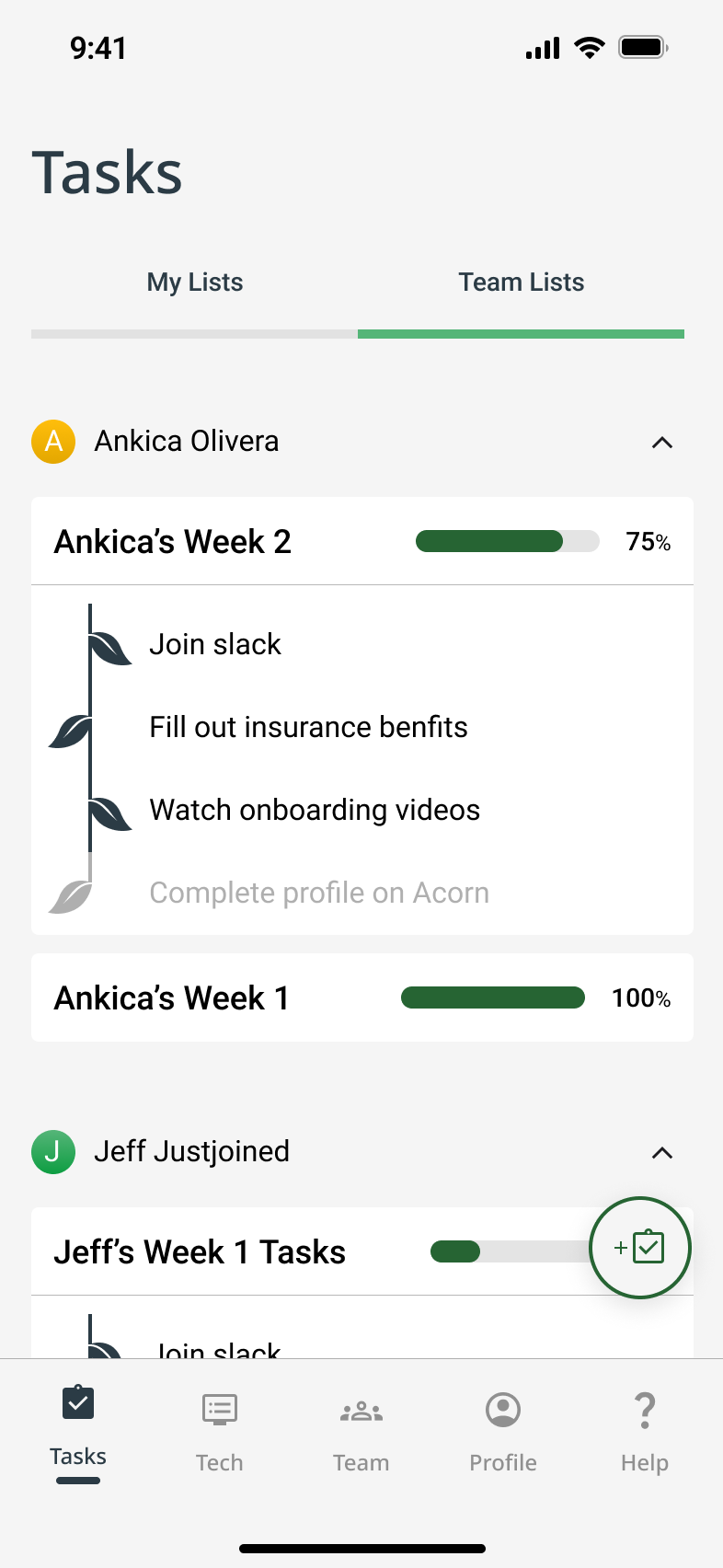Expand the Ankica's Week 1 list
The height and width of the screenshot is (1568, 723).
[173, 998]
